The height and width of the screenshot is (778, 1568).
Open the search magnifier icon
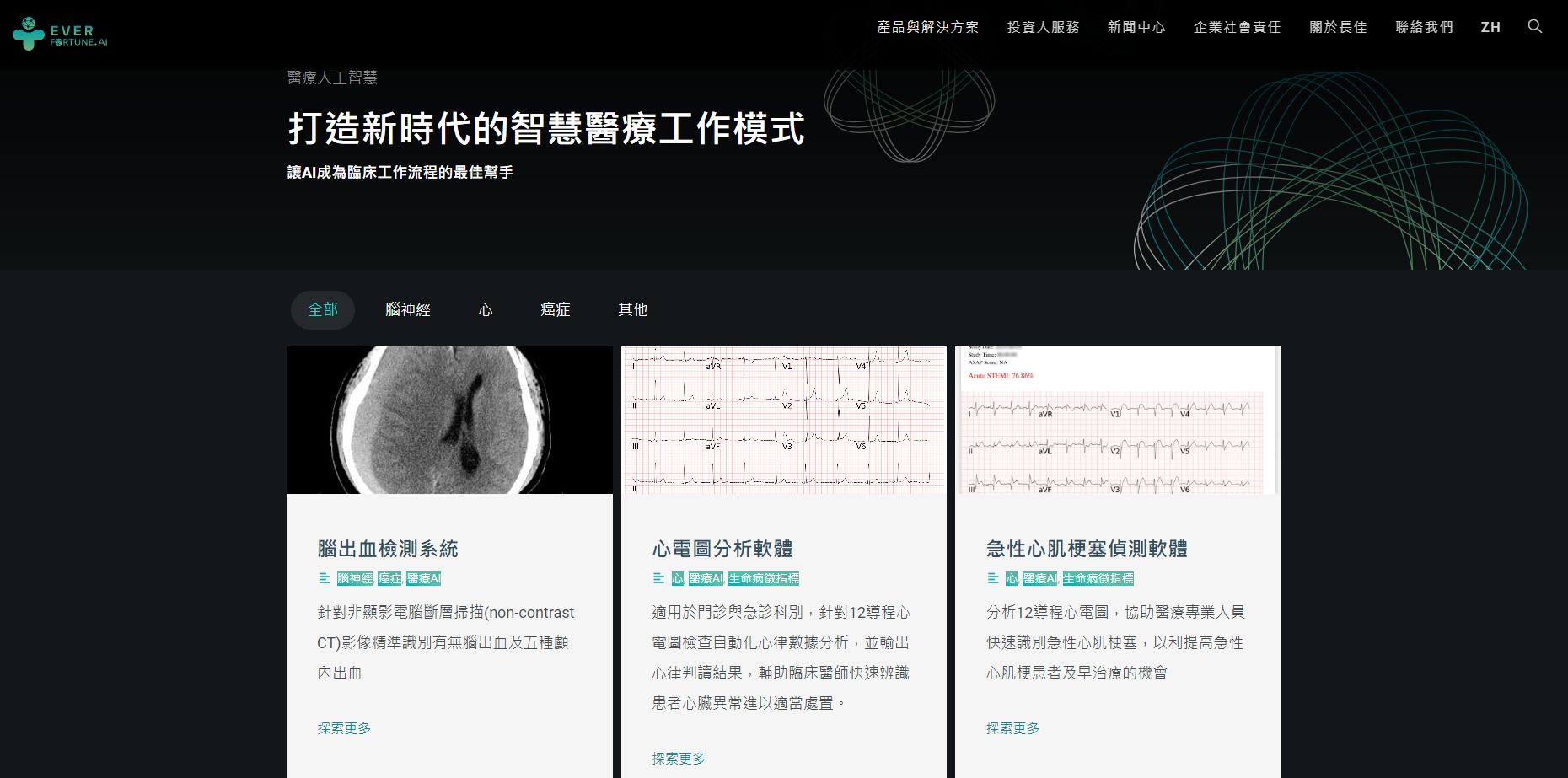pyautogui.click(x=1535, y=26)
